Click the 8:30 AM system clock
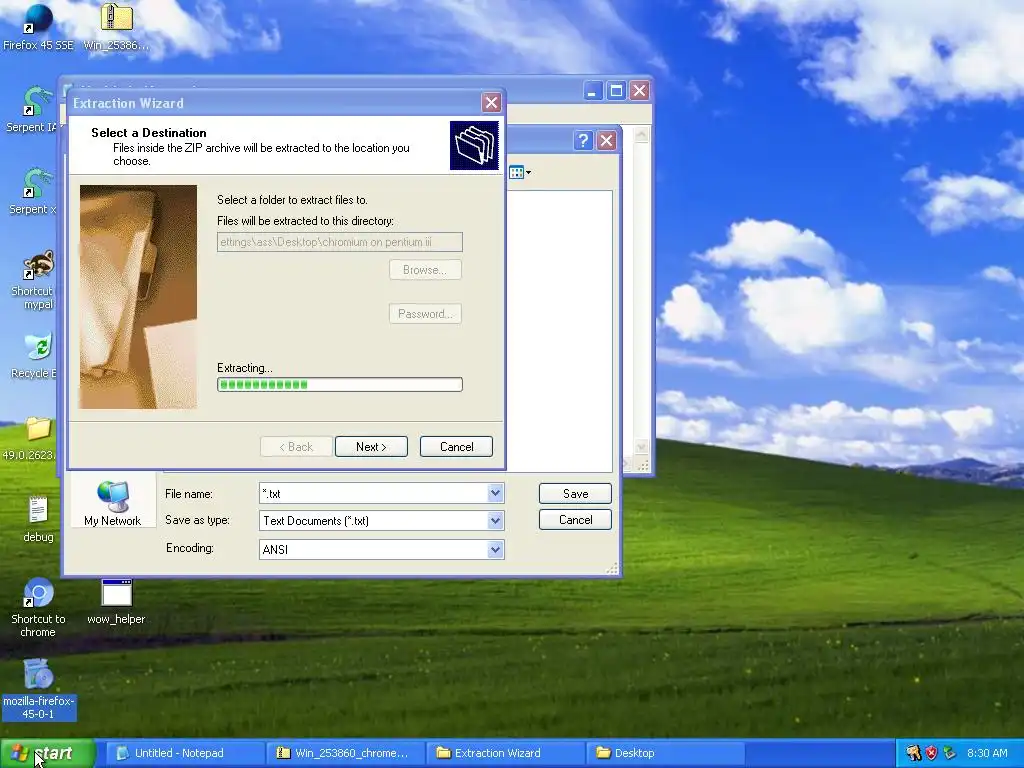The height and width of the screenshot is (768, 1024). pyautogui.click(x=987, y=753)
